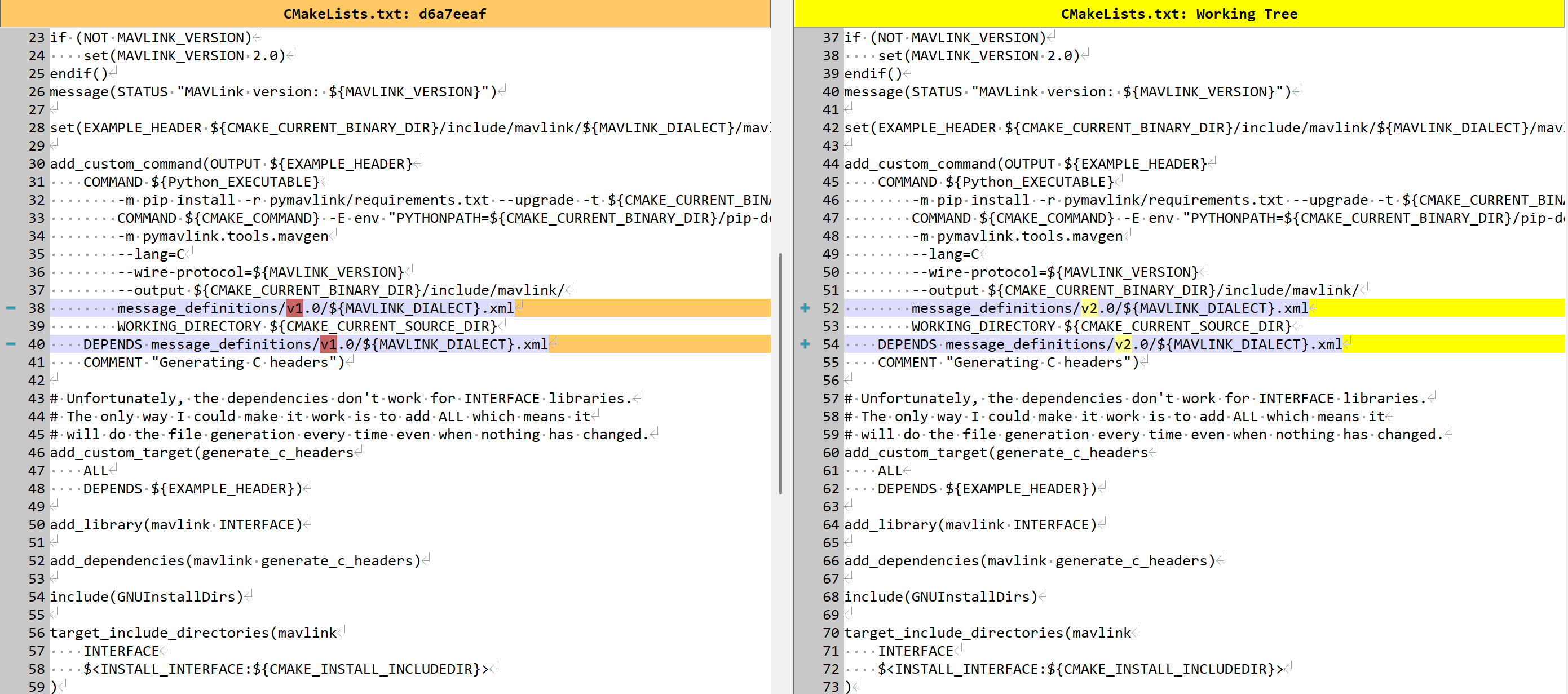This screenshot has width=1568, height=694.
Task: Click orange highlighted area after line 38 text
Action: click(x=639, y=308)
